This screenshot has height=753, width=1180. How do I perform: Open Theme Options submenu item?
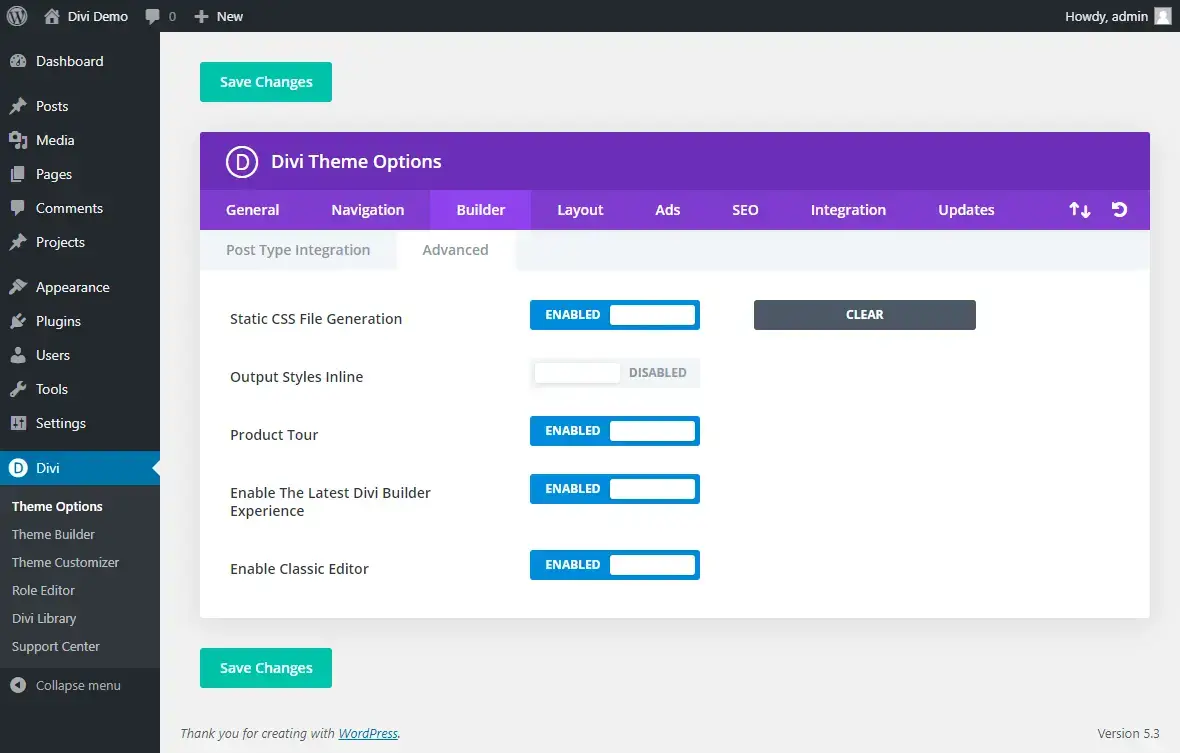57,506
